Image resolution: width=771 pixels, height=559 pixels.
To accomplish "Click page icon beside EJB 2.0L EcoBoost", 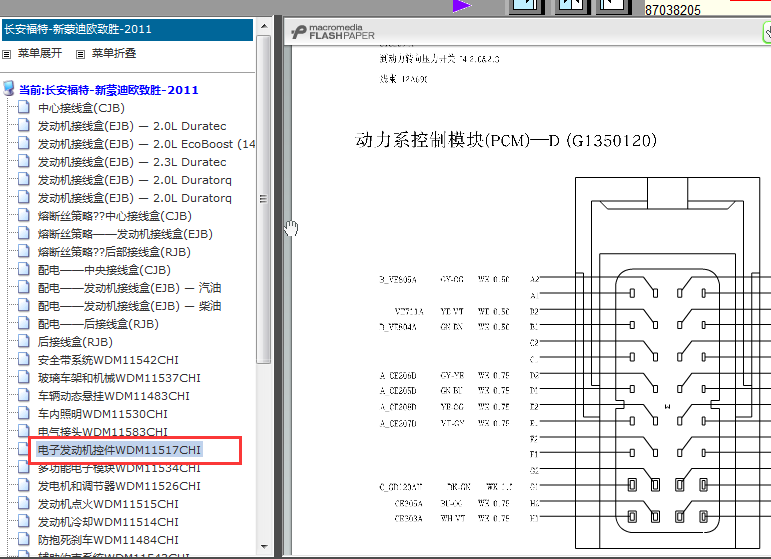I will 24,143.
